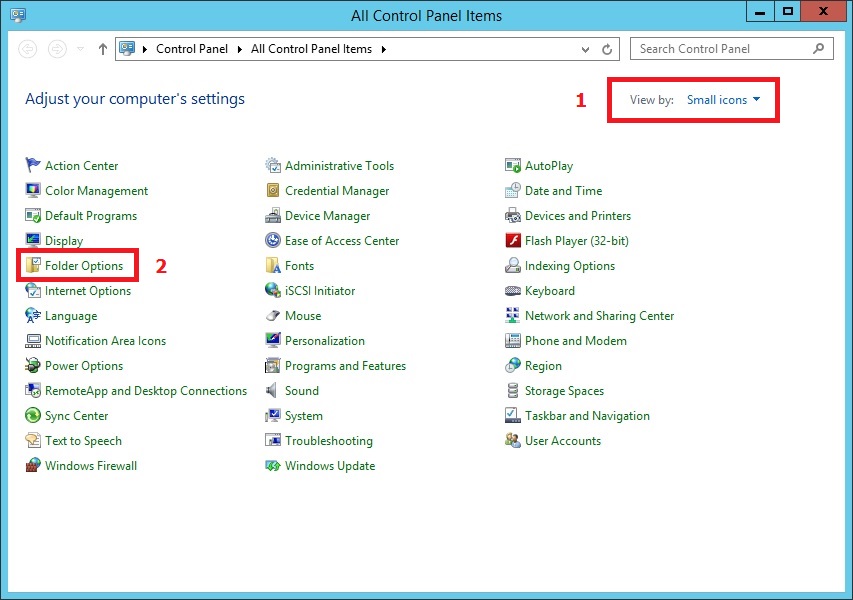Viewport: 853px width, 600px height.
Task: Open the View by Small icons dropdown
Action: tap(723, 100)
